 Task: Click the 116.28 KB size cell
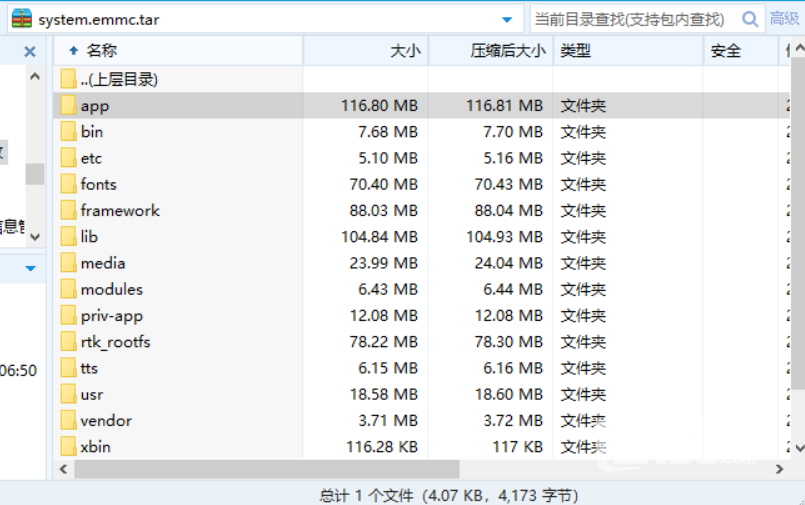point(382,446)
